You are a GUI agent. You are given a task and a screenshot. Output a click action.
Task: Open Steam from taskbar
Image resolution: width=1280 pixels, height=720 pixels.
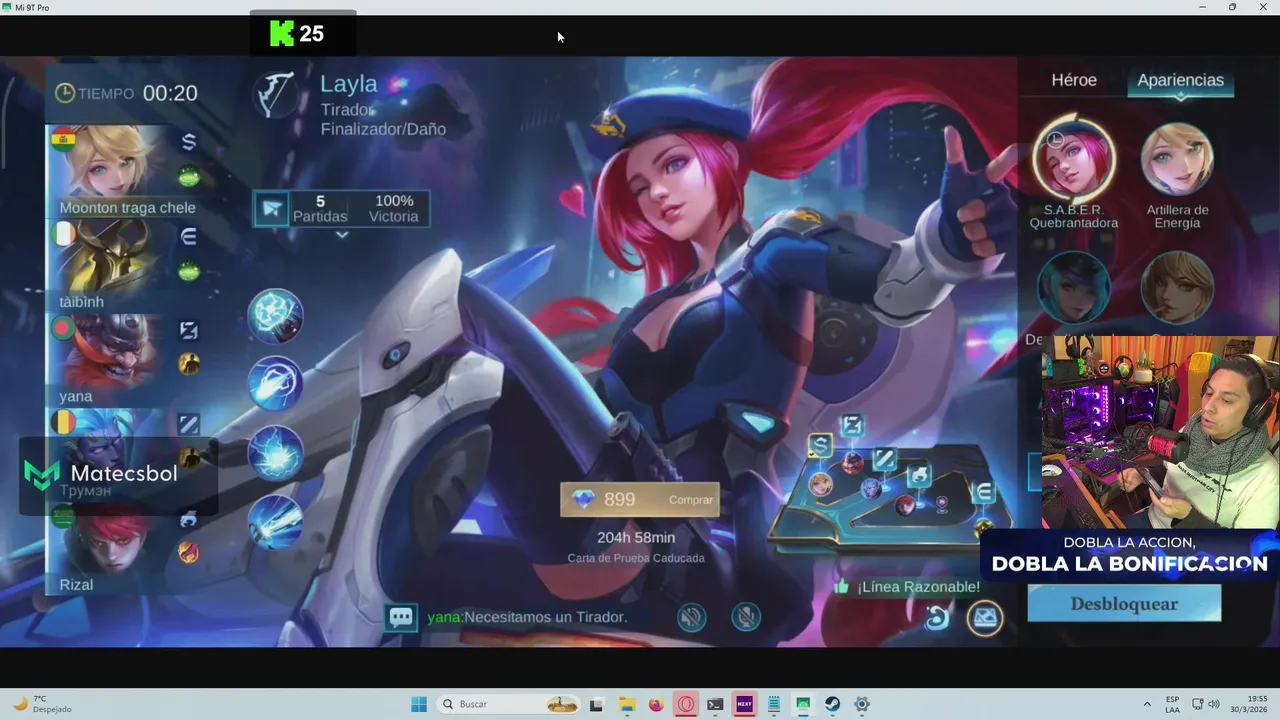pyautogui.click(x=832, y=704)
